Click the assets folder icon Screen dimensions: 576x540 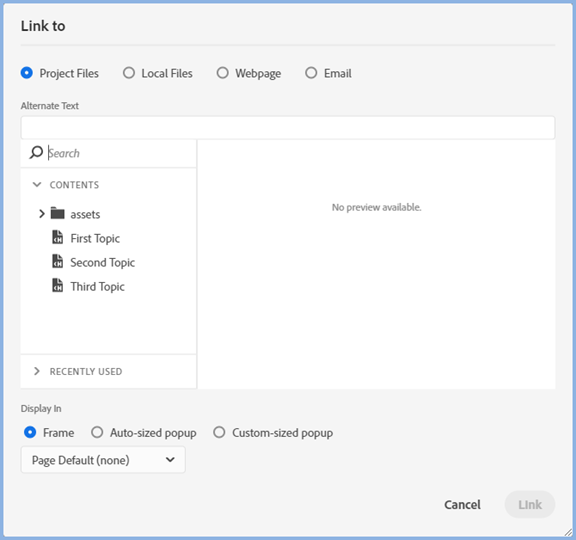click(x=57, y=213)
